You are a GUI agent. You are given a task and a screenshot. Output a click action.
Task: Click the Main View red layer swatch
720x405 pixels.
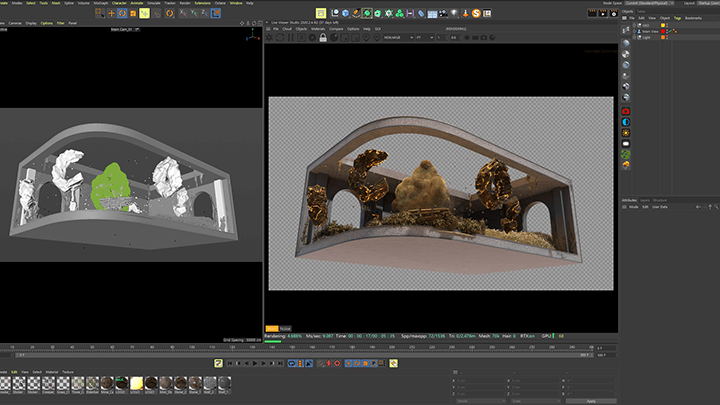pyautogui.click(x=663, y=31)
